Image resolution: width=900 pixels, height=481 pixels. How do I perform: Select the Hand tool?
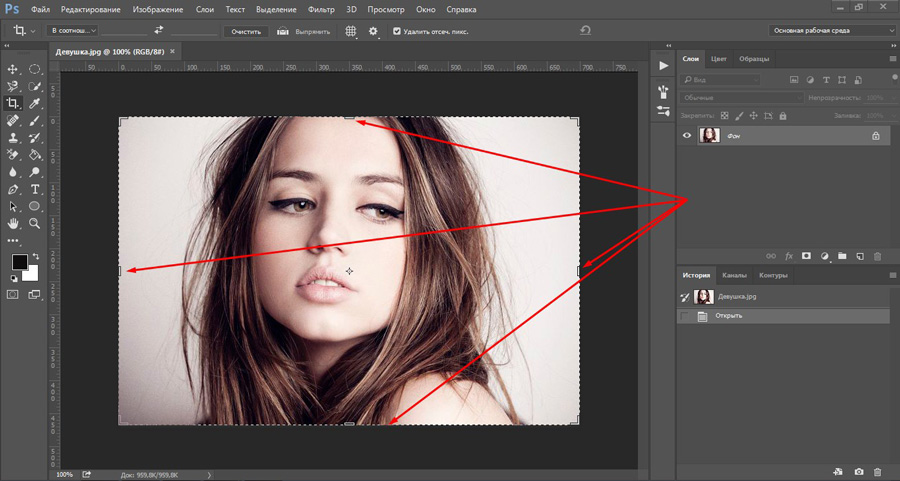[13, 223]
